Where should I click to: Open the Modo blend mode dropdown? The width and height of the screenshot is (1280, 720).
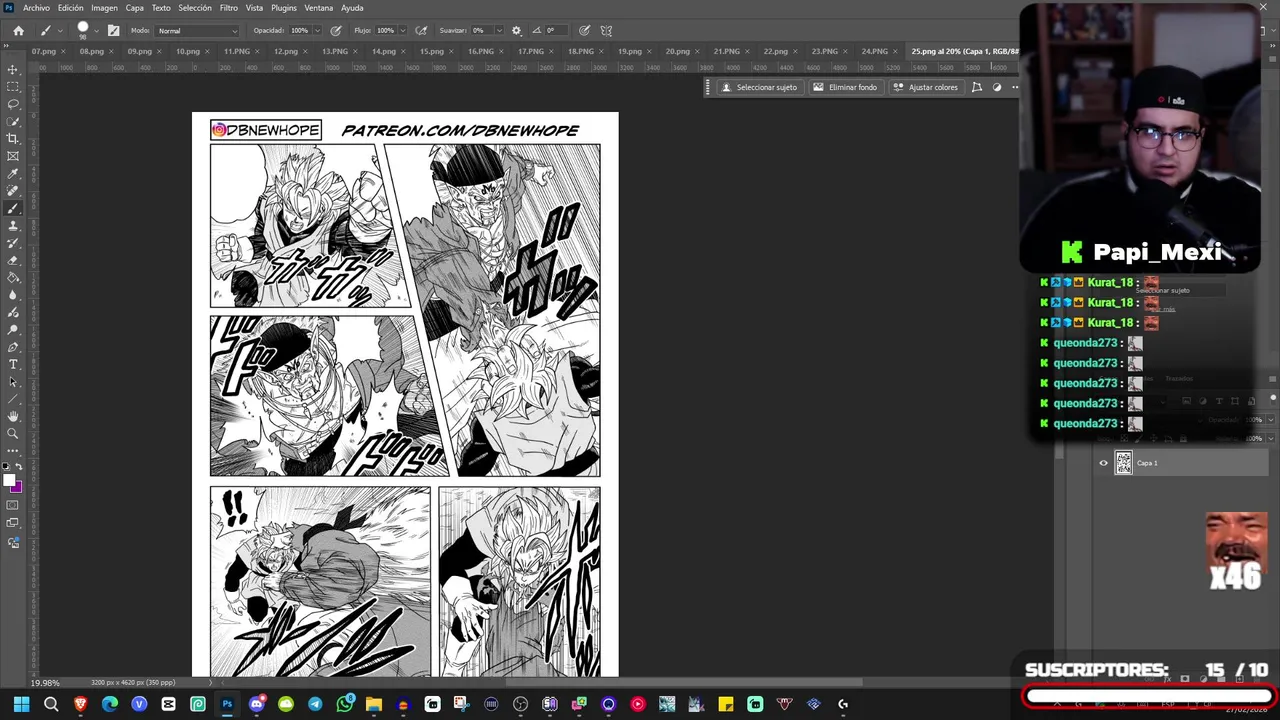[198, 30]
